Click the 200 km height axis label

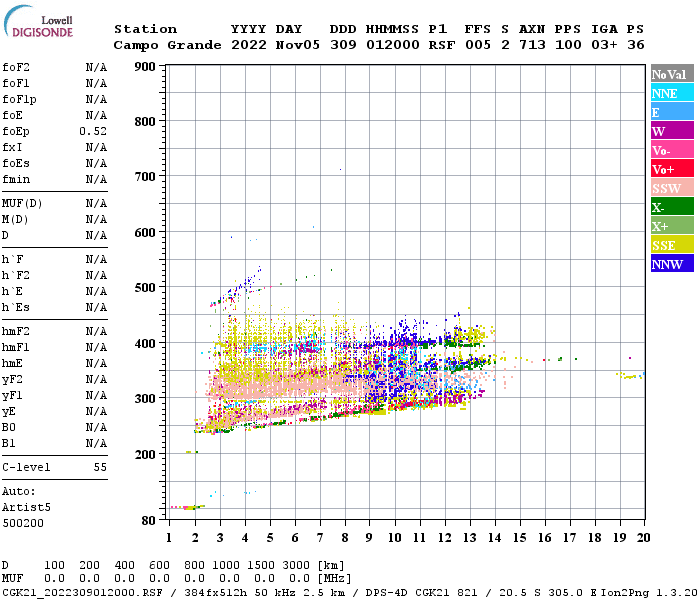point(145,455)
